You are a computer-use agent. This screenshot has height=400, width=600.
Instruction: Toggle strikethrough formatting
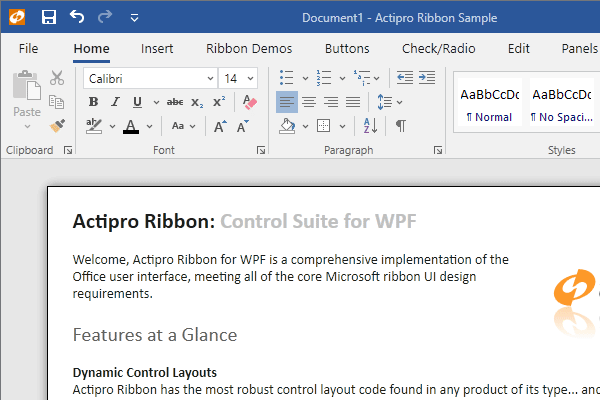[175, 102]
